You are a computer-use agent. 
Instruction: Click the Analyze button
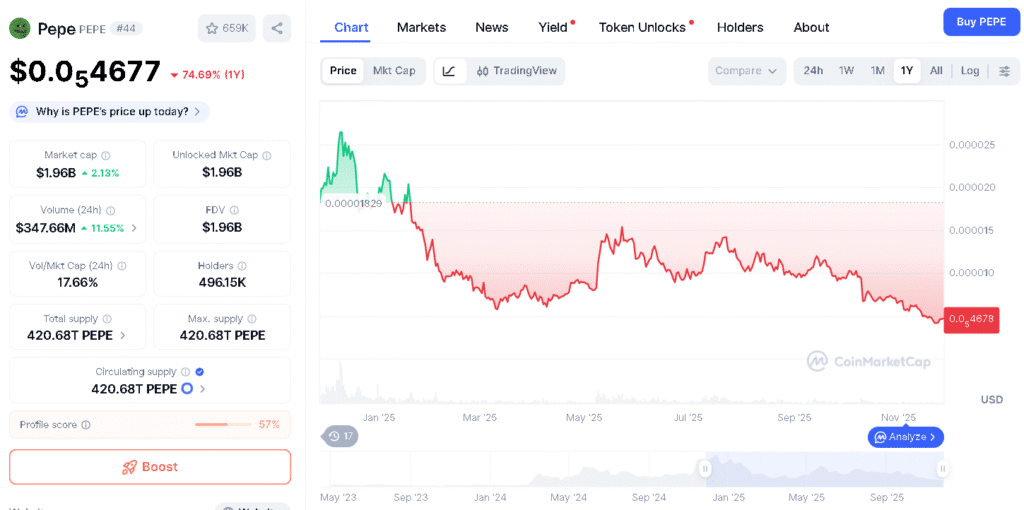(x=906, y=436)
